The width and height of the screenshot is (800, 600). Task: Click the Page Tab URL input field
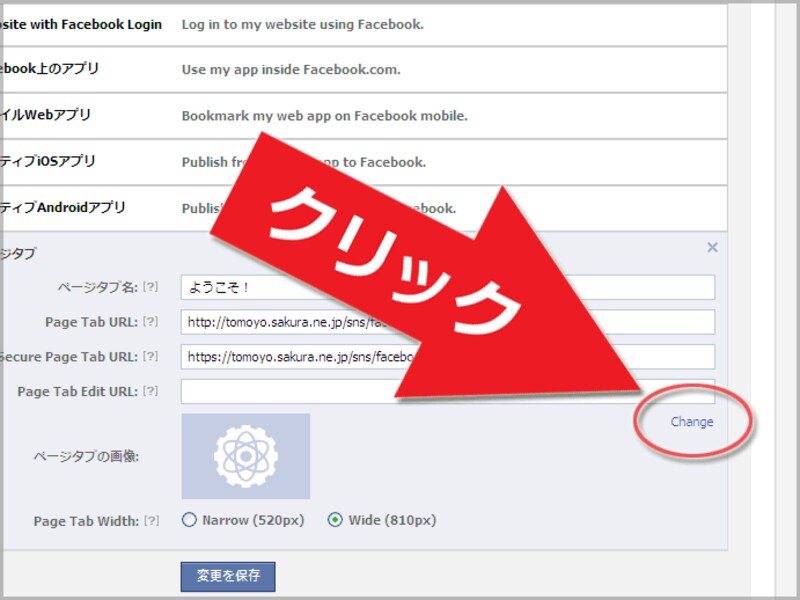click(447, 322)
